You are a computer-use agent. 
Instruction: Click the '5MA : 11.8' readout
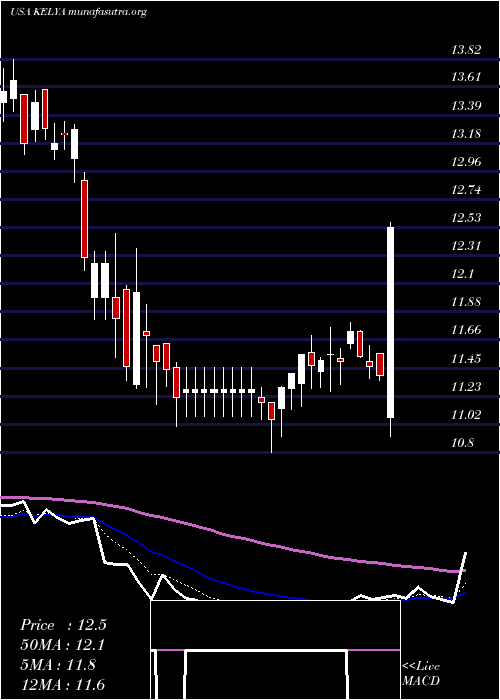tap(58, 665)
